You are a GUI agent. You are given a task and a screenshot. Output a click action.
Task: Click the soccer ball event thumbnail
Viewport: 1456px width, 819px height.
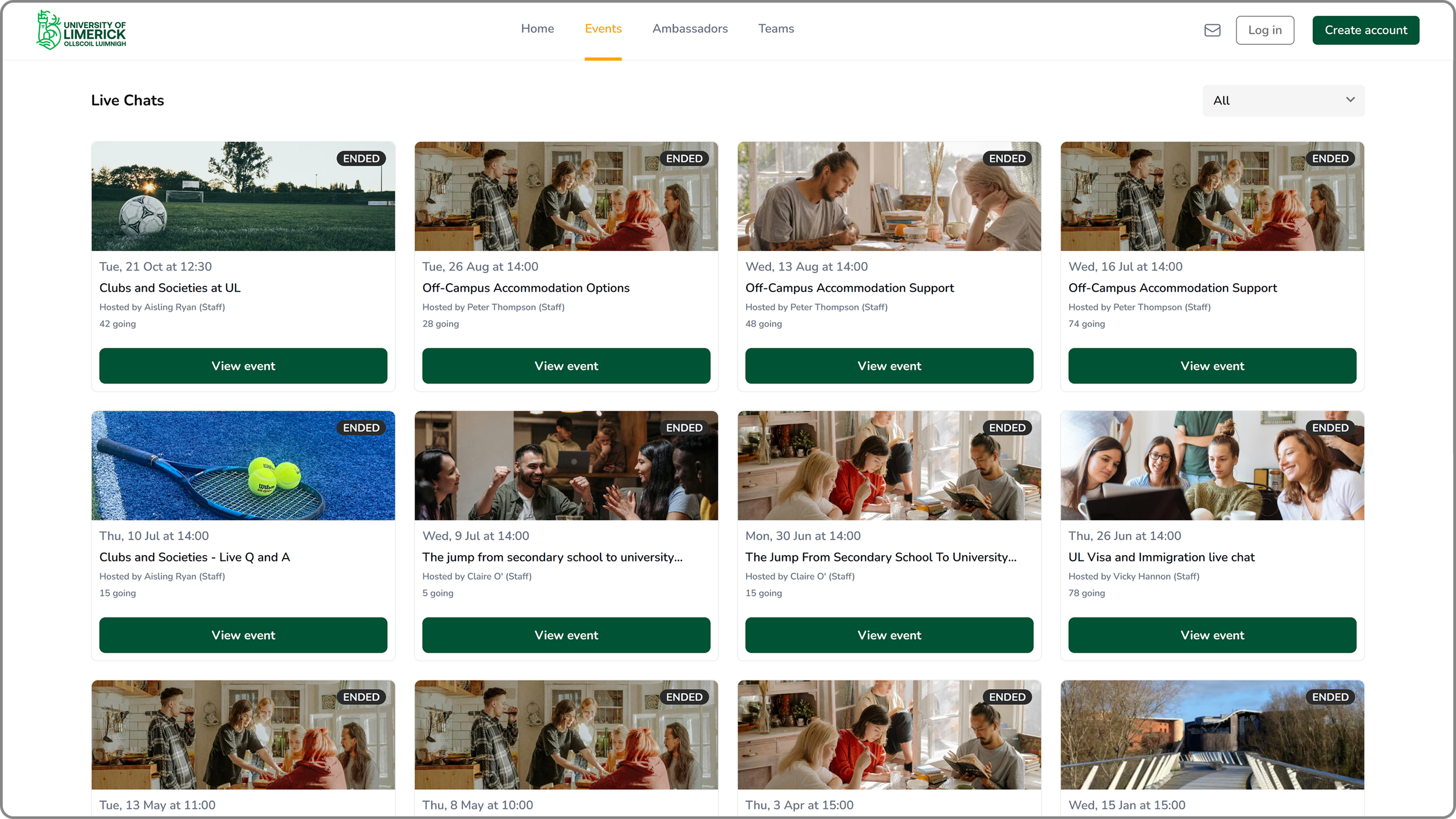[243, 196]
